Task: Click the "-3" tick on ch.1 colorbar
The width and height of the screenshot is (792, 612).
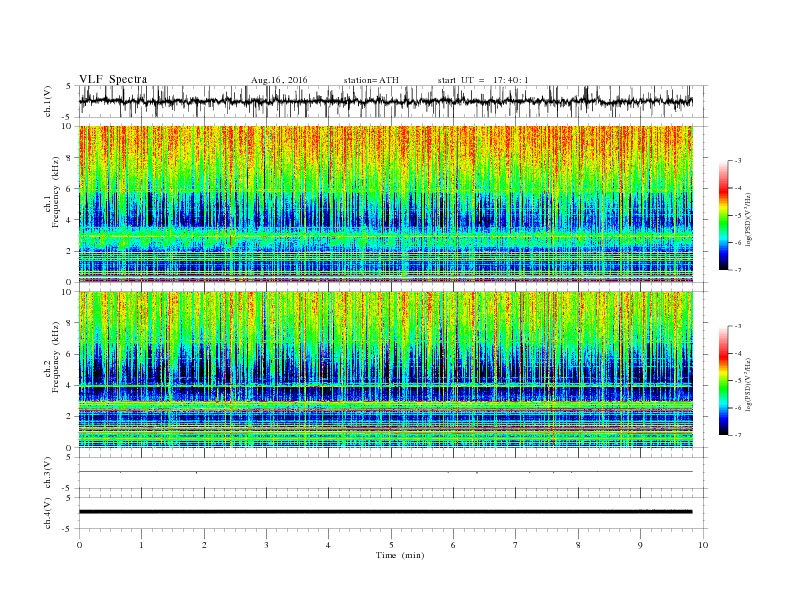Action: [738, 161]
